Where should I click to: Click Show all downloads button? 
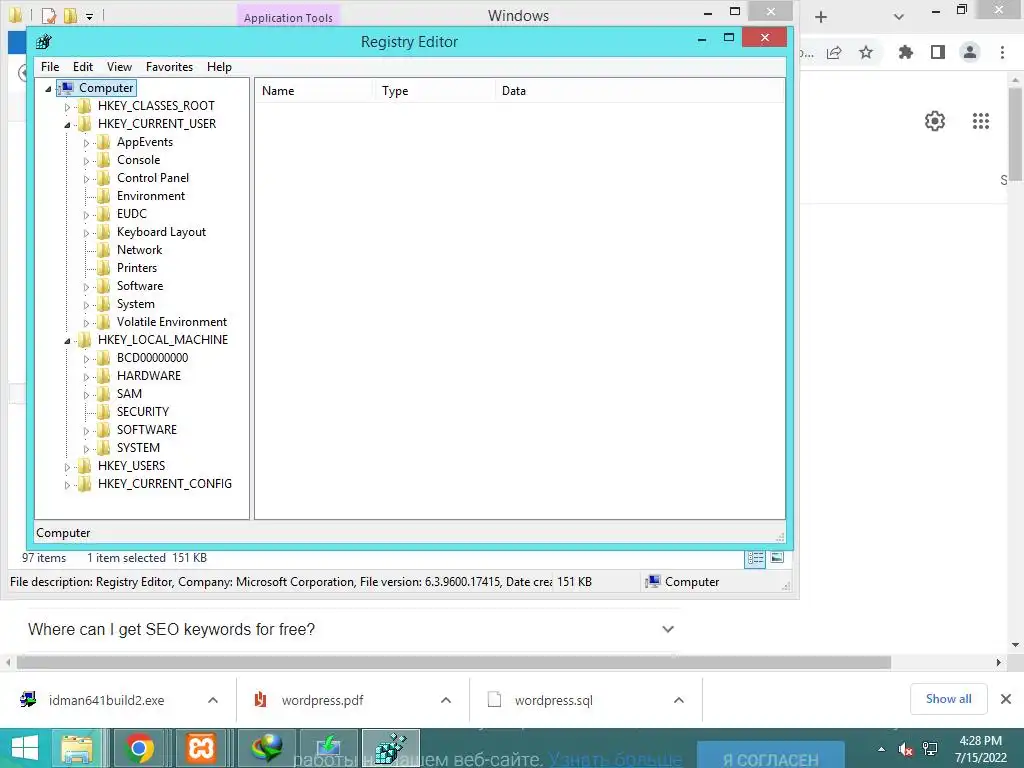(x=948, y=699)
